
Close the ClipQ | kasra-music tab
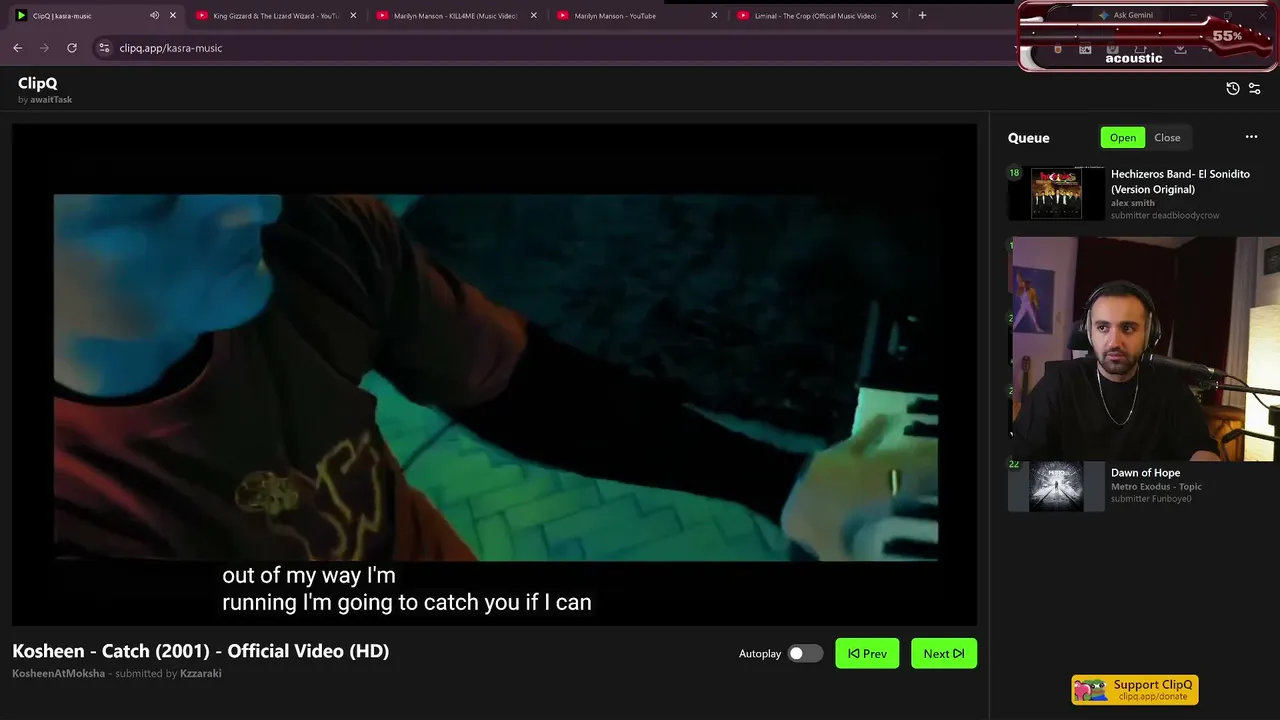click(x=173, y=16)
